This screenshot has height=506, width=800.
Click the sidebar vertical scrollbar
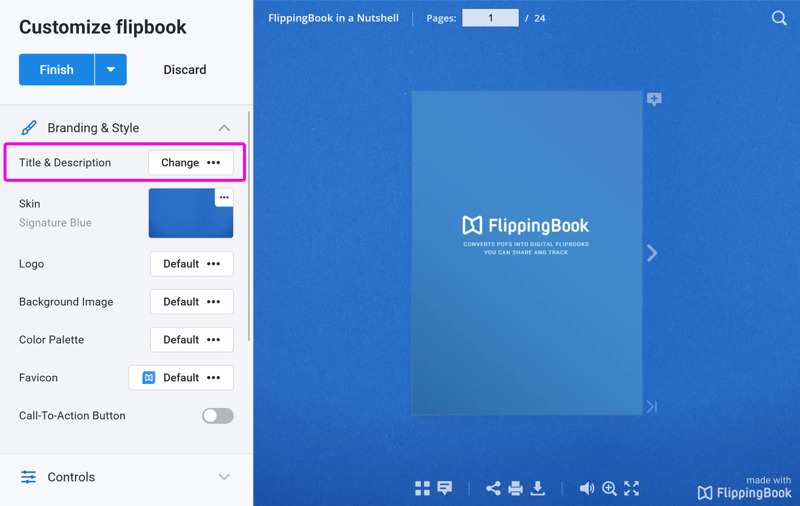(248, 226)
